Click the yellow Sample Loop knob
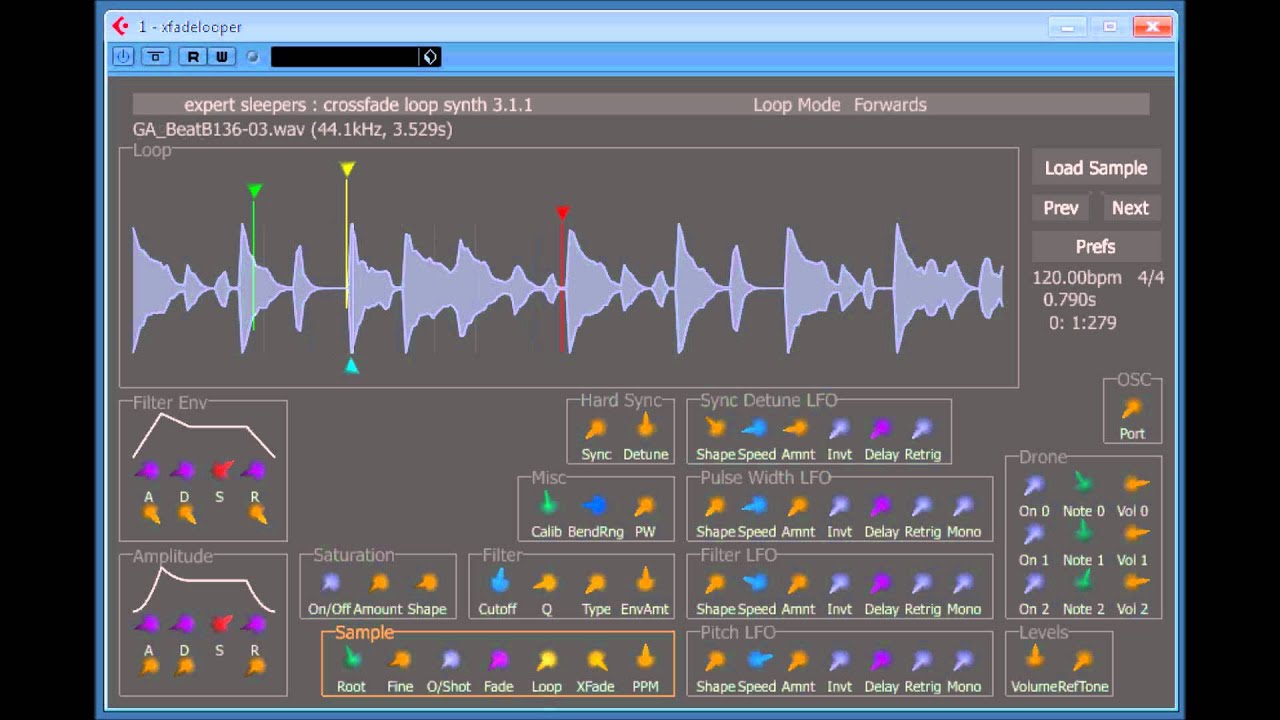The height and width of the screenshot is (720, 1280). (x=546, y=660)
